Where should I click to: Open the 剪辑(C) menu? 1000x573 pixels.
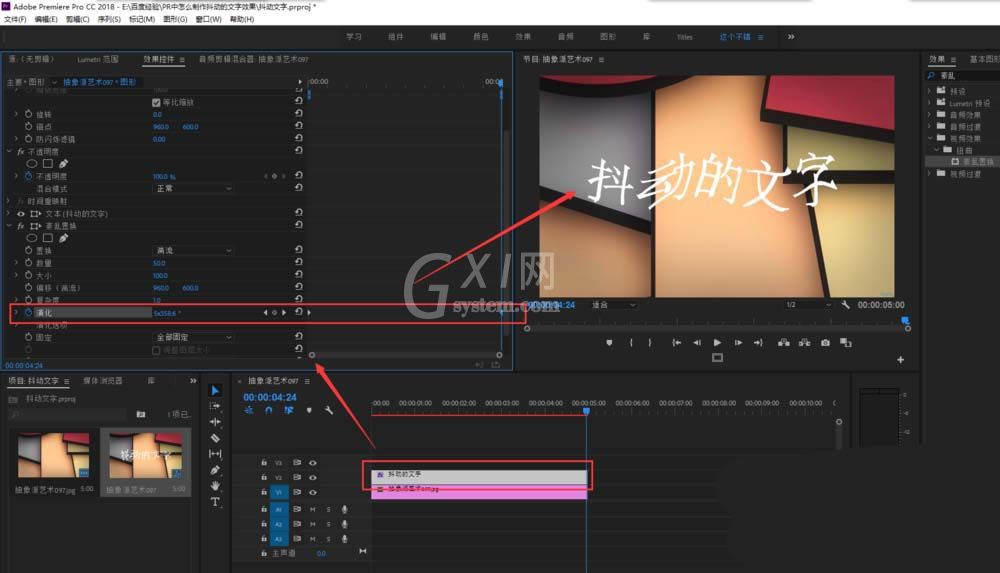[77, 19]
